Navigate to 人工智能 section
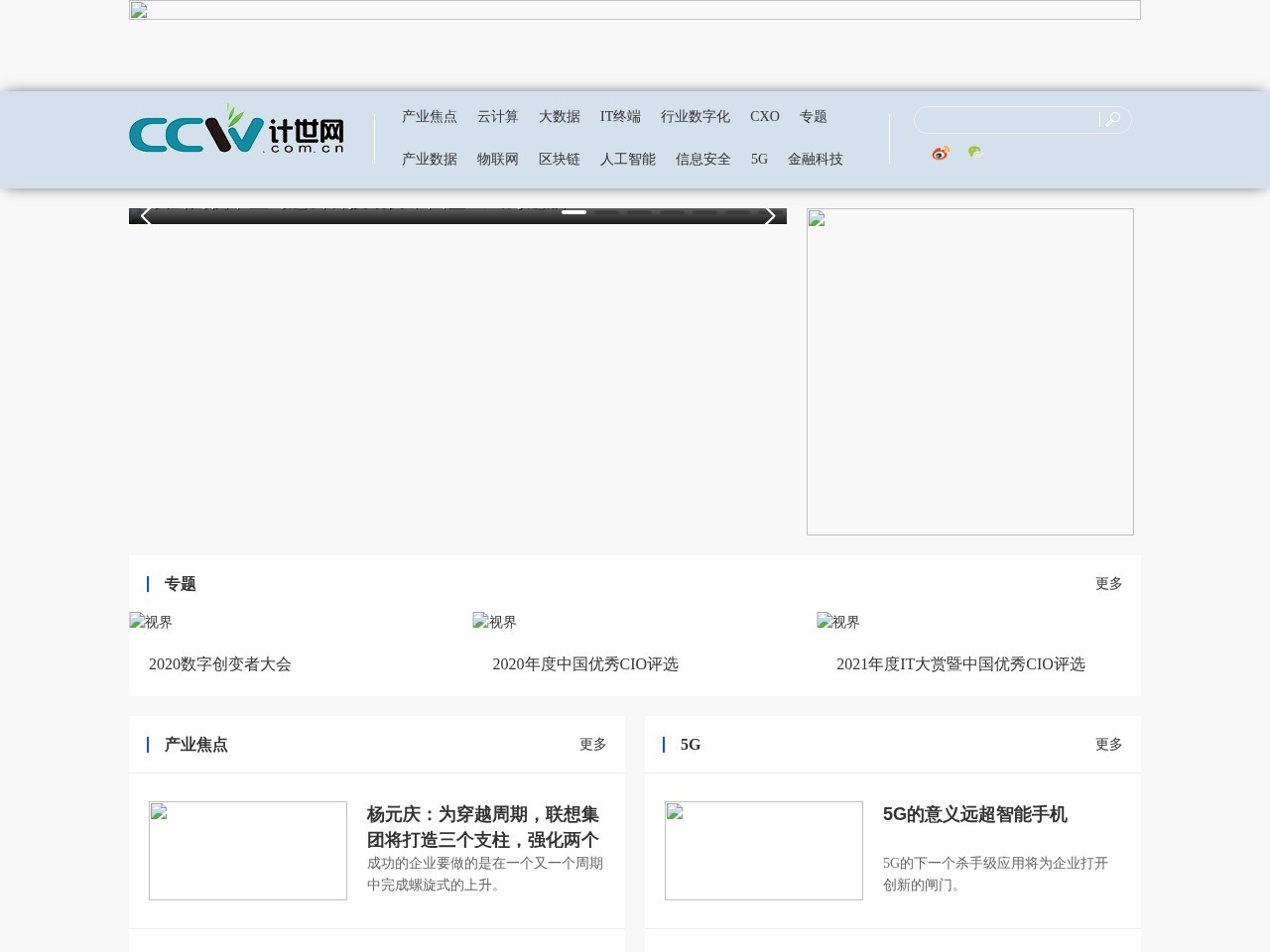Screen dimensions: 1270x952 click(x=627, y=160)
